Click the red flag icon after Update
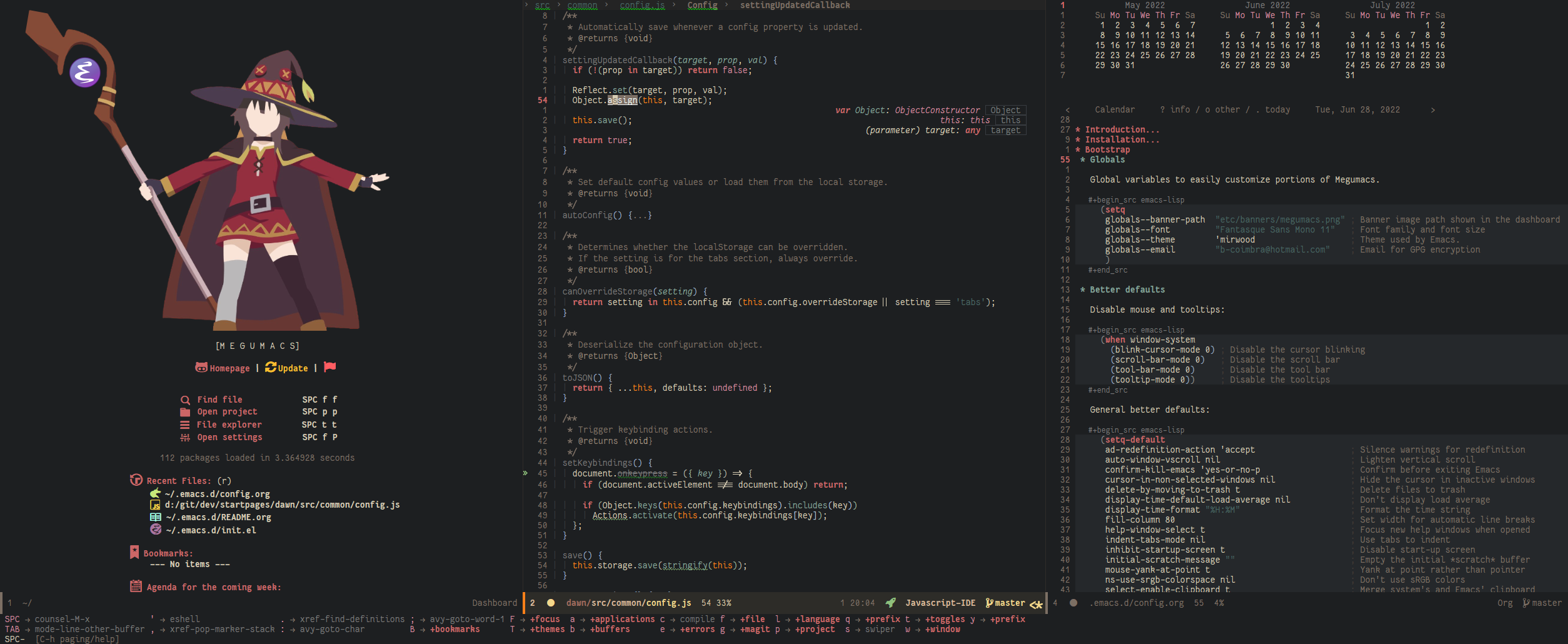This screenshot has width=1568, height=644. (x=330, y=367)
